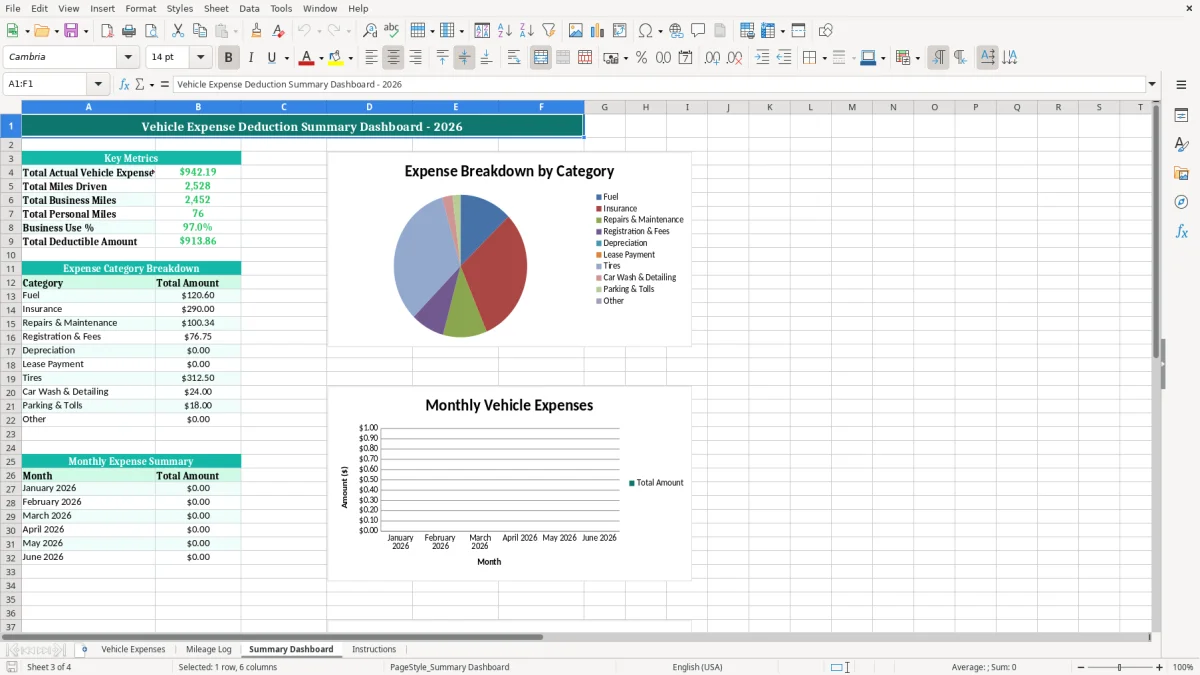
Task: Toggle Merge and Center Cells
Action: [x=541, y=58]
